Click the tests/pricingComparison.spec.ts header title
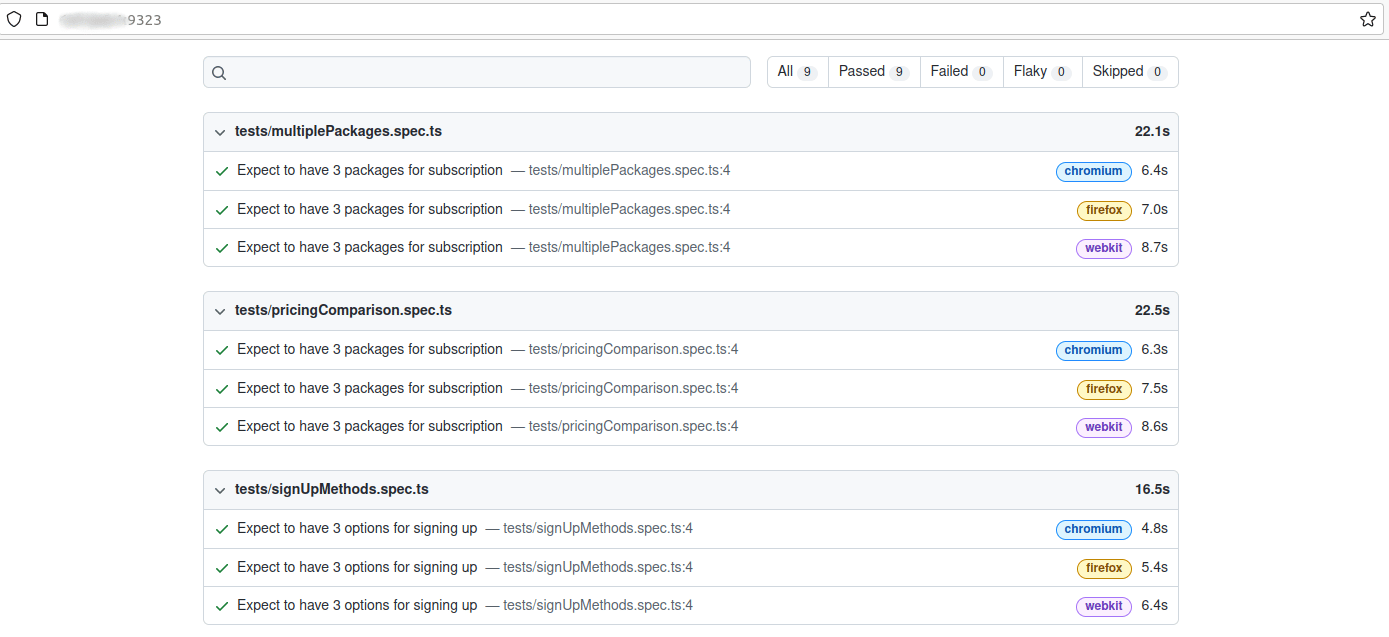The height and width of the screenshot is (637, 1389). point(343,310)
